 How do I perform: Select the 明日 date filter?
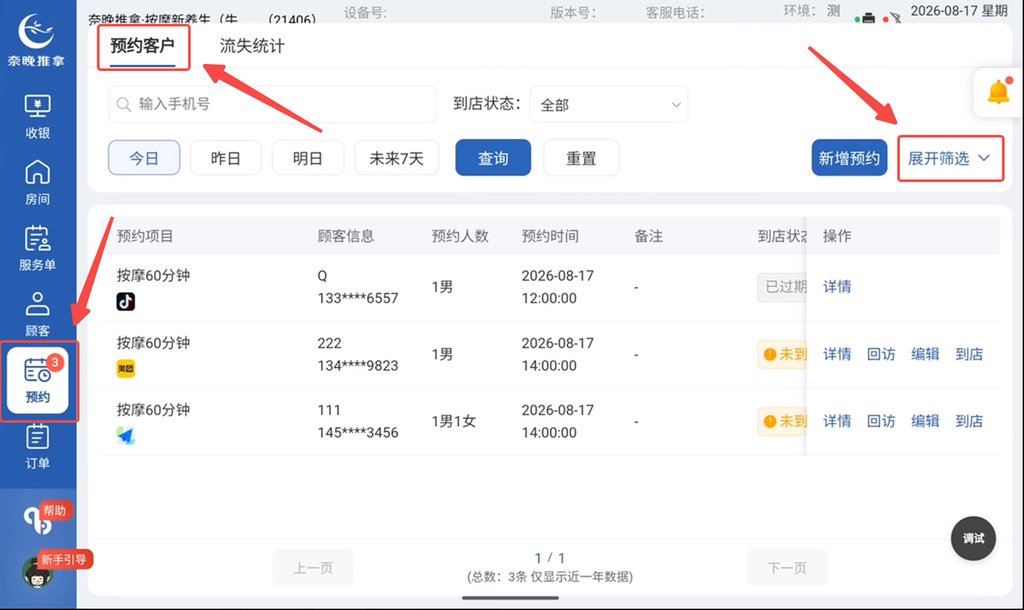click(x=308, y=157)
